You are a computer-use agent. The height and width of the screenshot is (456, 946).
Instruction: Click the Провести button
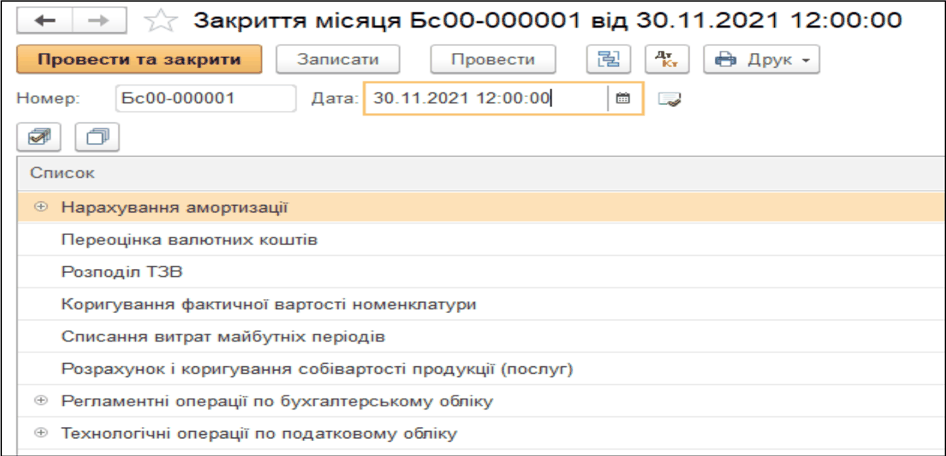[x=493, y=60]
